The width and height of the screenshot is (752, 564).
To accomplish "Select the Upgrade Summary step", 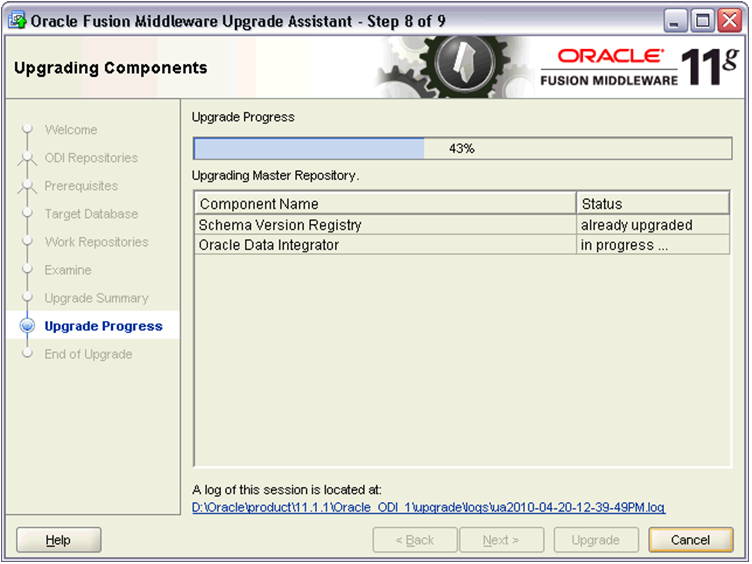I will tap(96, 298).
